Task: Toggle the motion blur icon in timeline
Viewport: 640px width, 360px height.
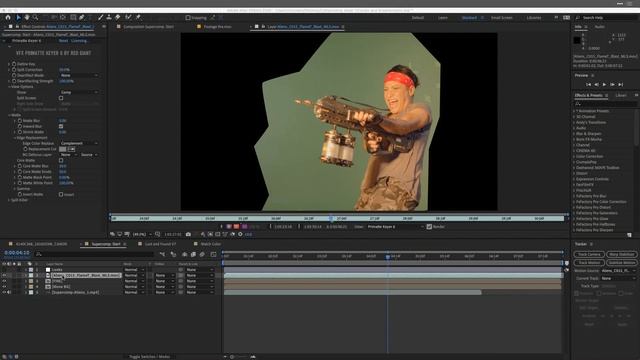Action: tap(202, 254)
